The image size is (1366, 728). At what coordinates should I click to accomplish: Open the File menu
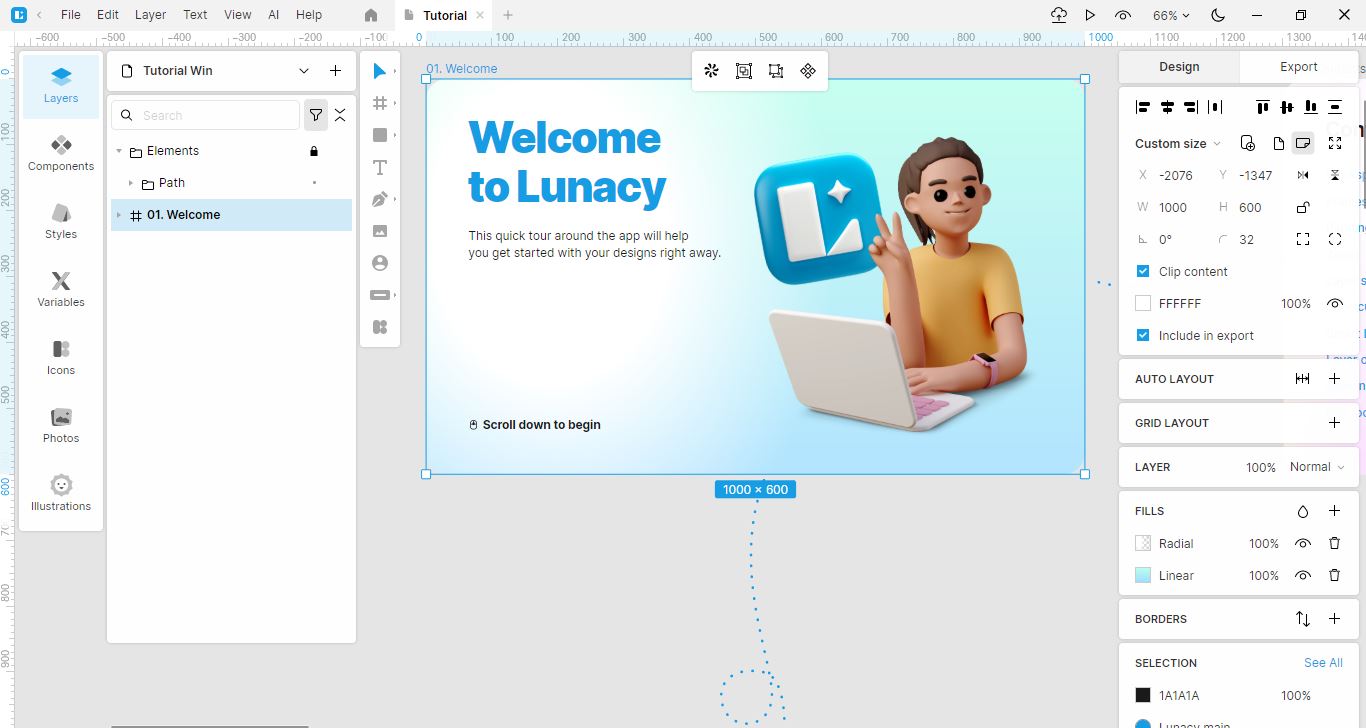click(70, 15)
